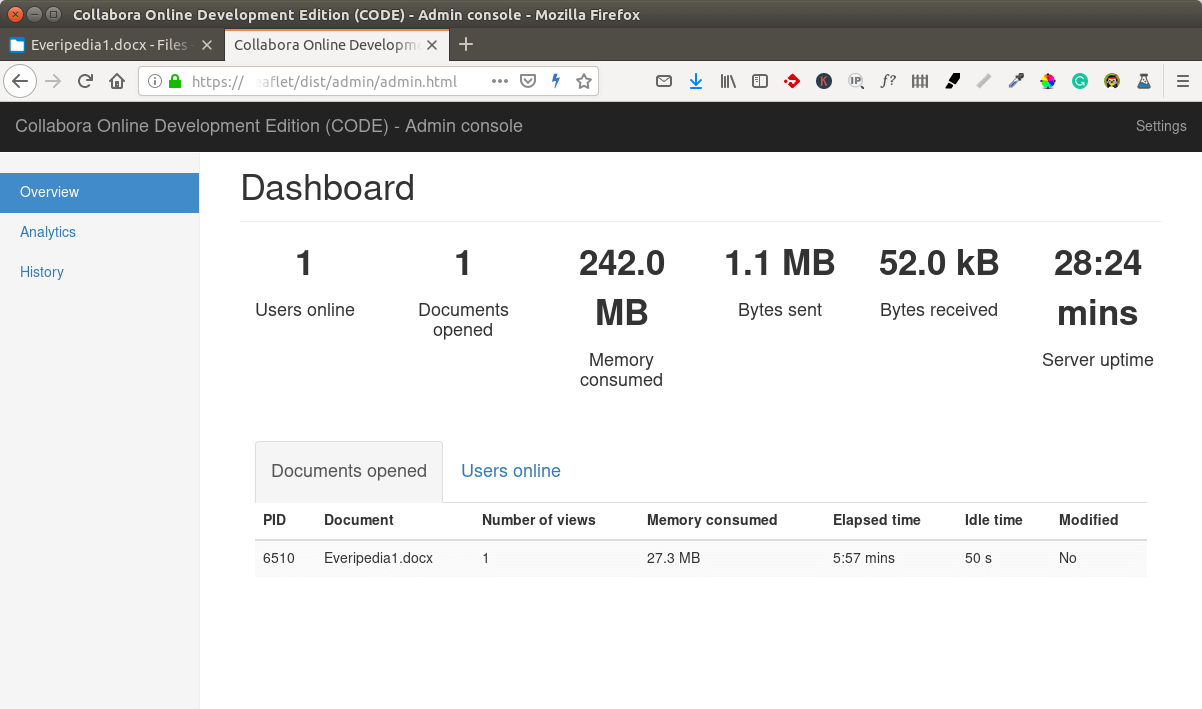Open the Firefox downloads panel
This screenshot has width=1202, height=709.
coord(696,82)
